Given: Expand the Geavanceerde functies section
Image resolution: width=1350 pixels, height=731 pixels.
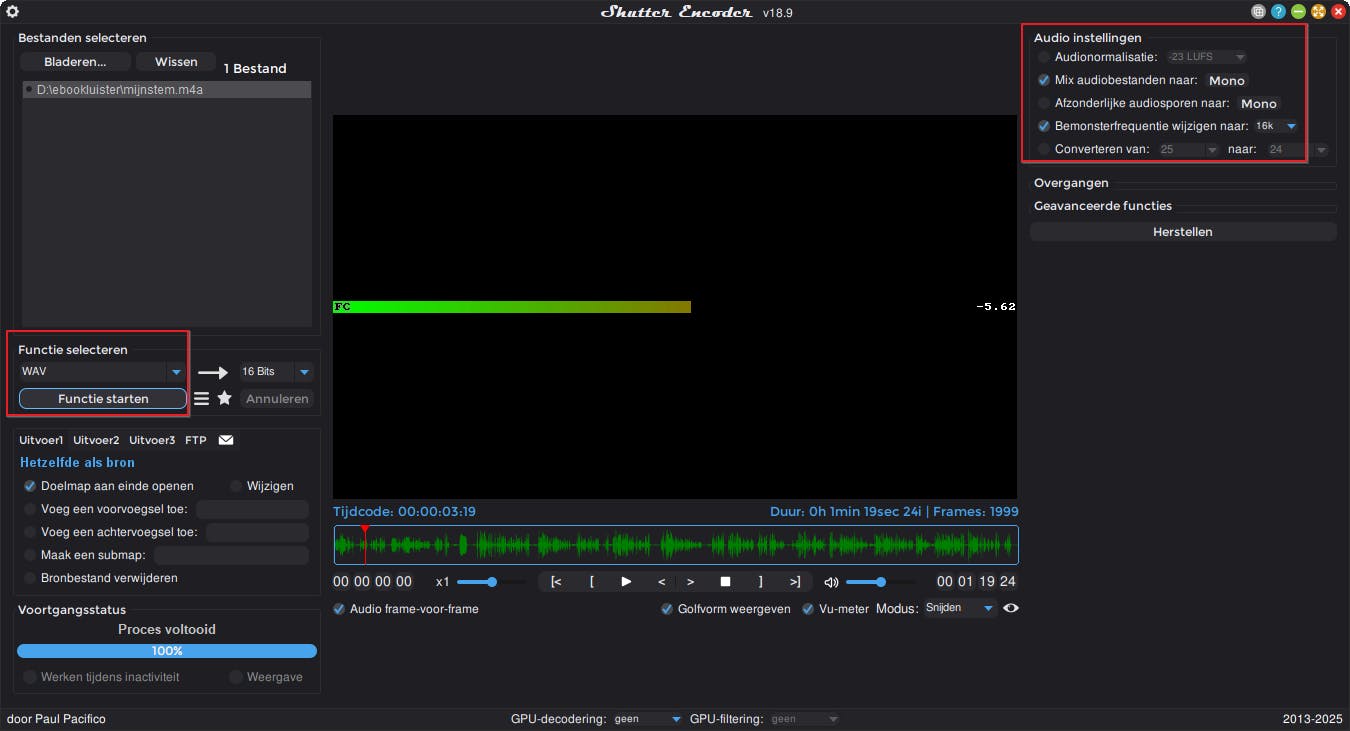Looking at the screenshot, I should [x=1103, y=206].
